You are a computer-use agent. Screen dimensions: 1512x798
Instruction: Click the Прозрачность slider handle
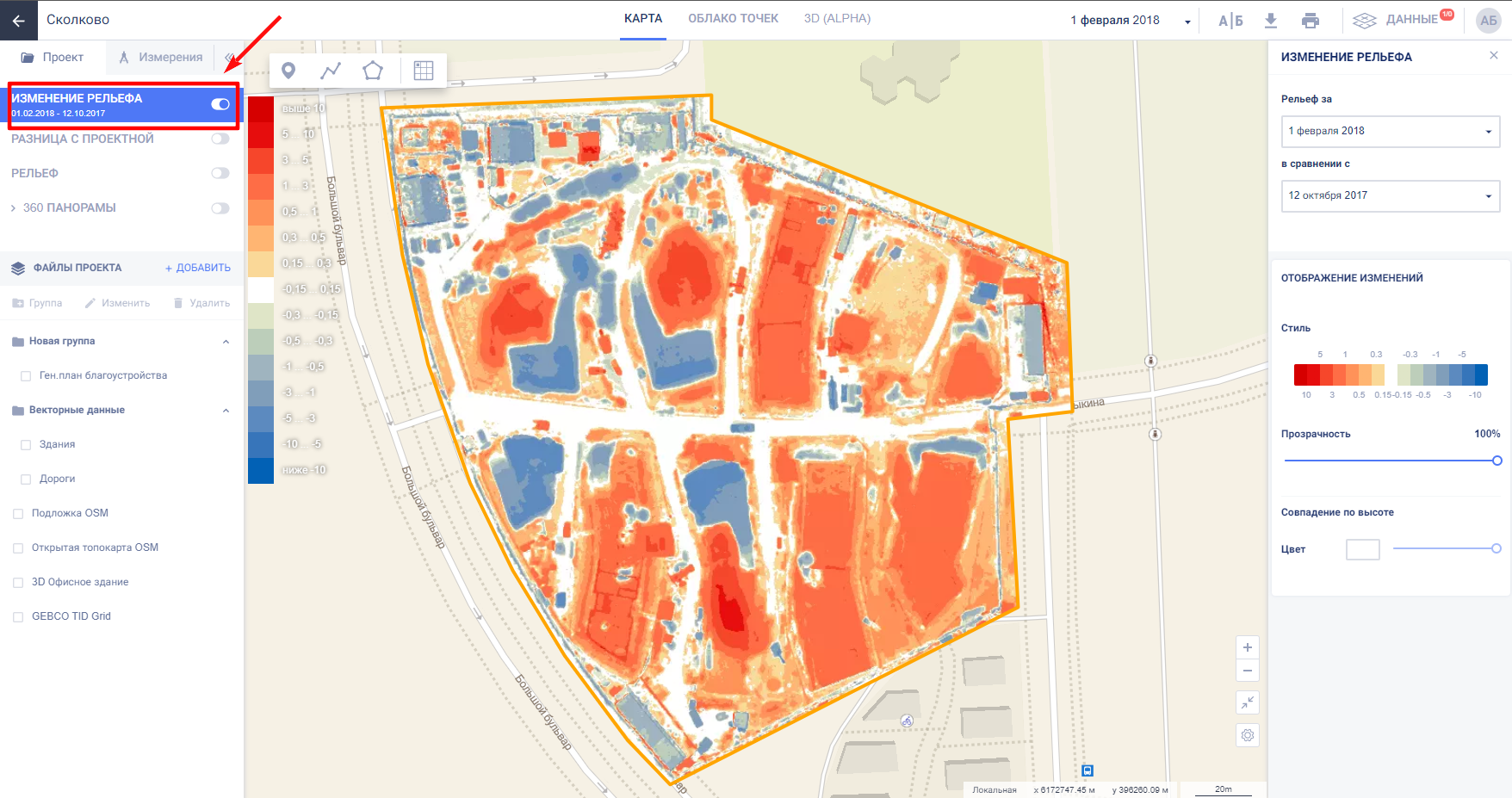[1497, 461]
